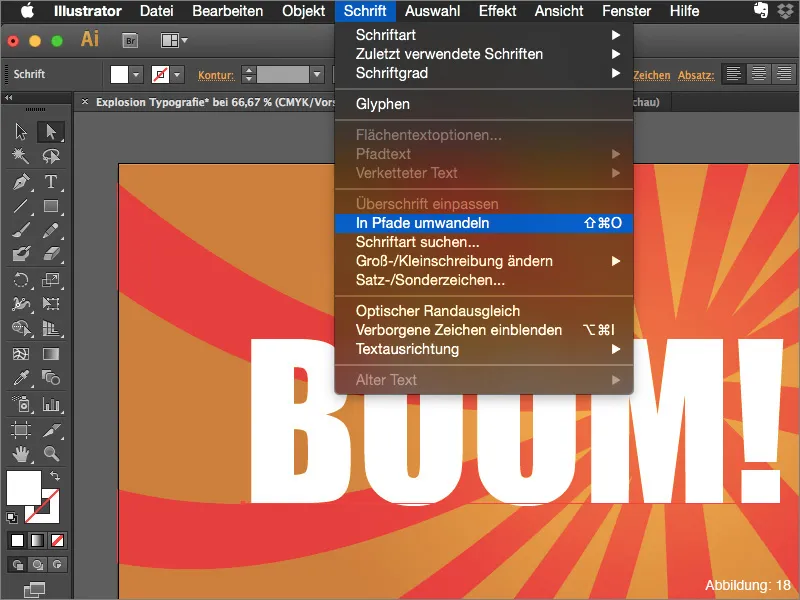
Task: Select the Magic Wand tool
Action: [21, 156]
